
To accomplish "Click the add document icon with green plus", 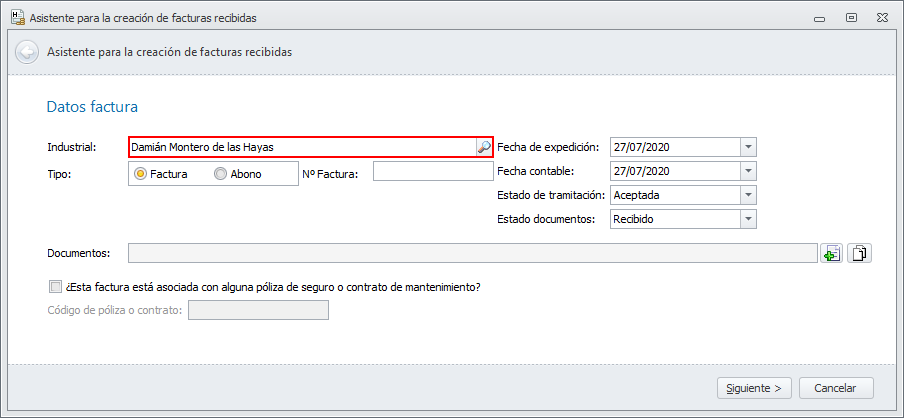I will click(832, 254).
